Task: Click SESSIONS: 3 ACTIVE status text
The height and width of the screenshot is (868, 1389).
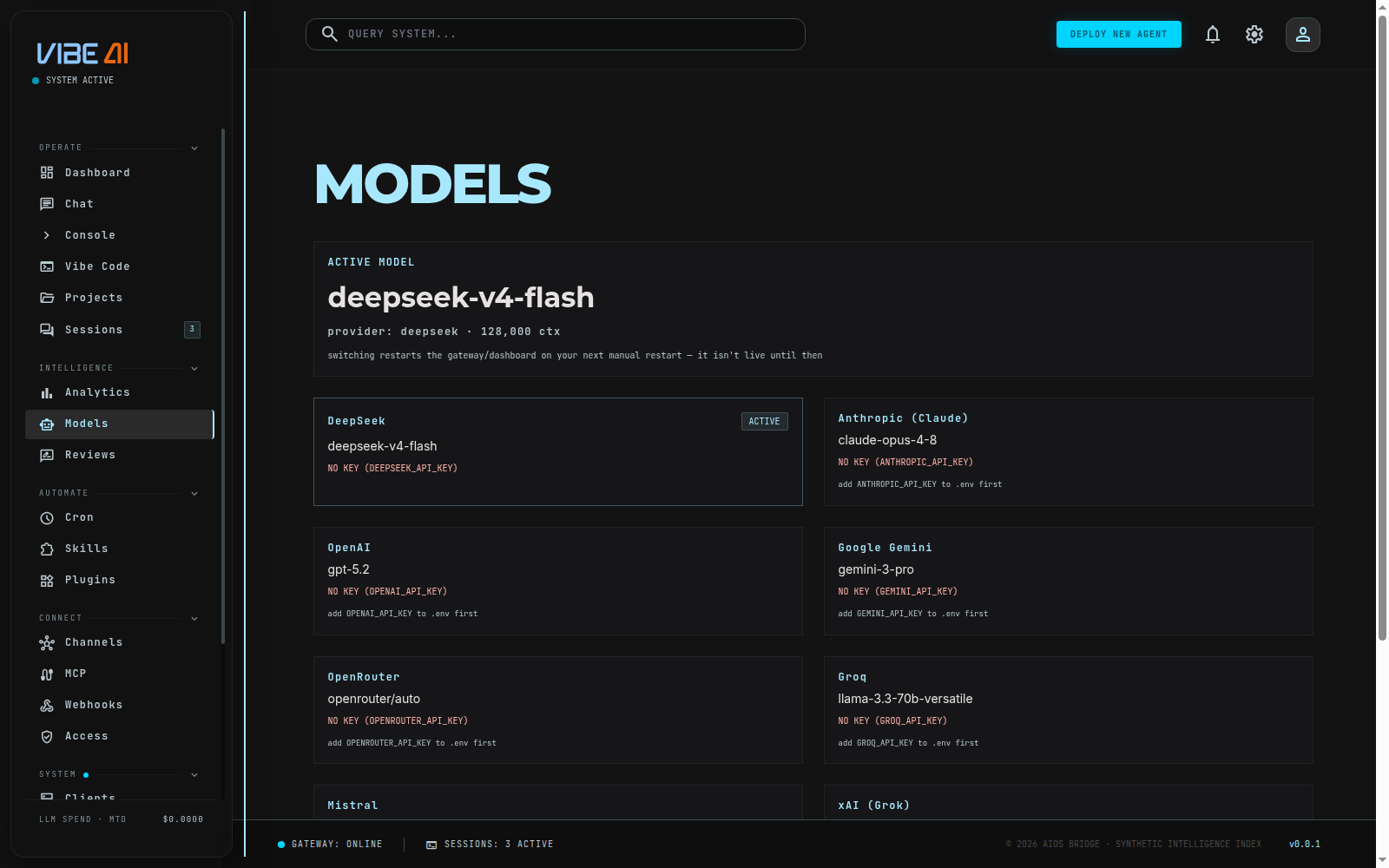Action: coord(499,844)
